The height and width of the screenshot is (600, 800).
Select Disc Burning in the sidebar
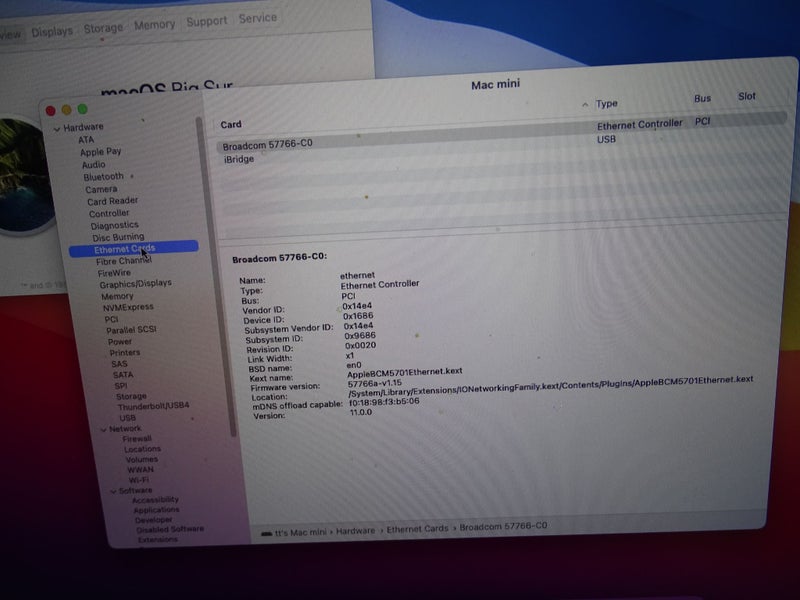tap(118, 237)
